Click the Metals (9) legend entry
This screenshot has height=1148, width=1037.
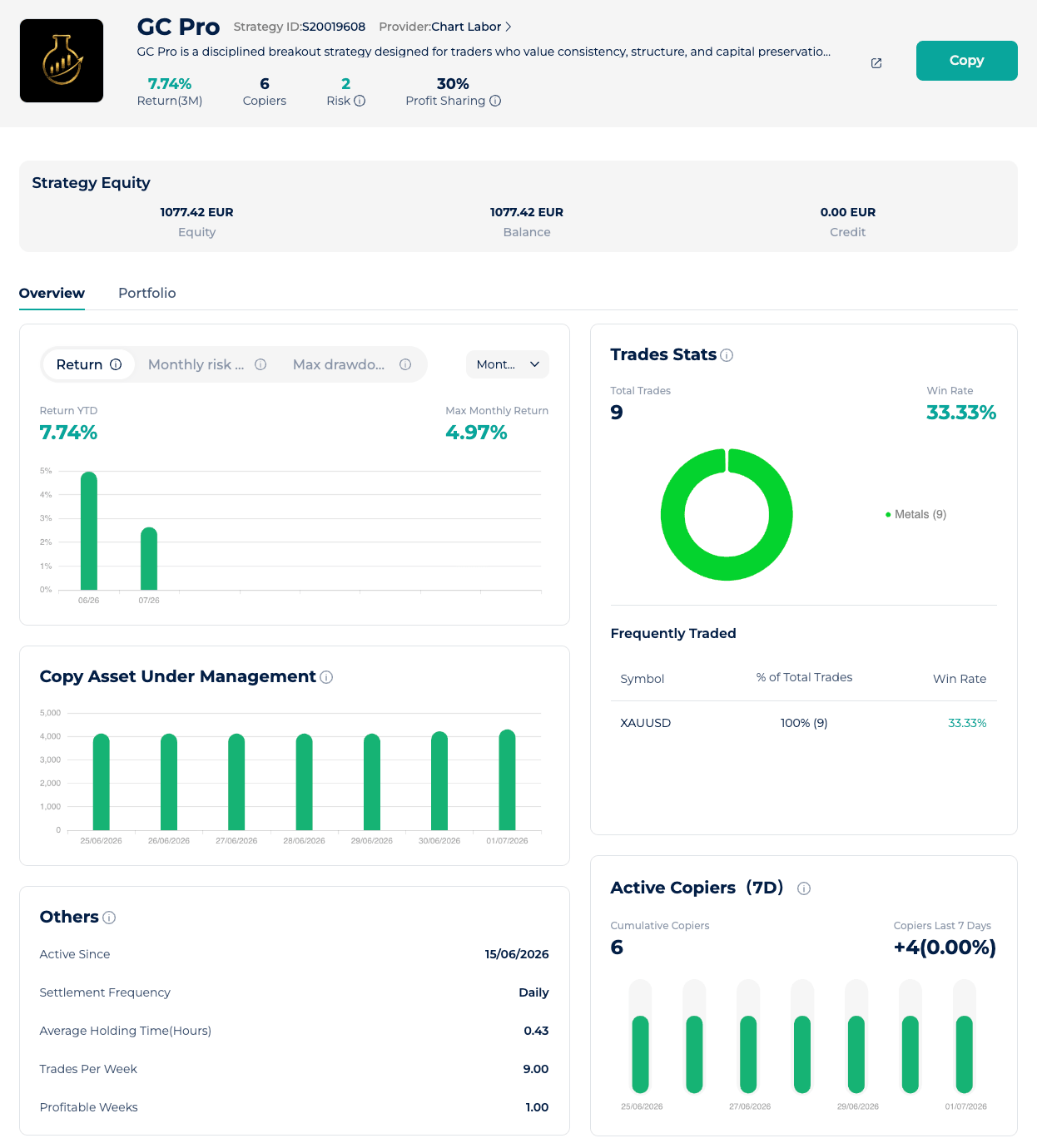click(916, 514)
